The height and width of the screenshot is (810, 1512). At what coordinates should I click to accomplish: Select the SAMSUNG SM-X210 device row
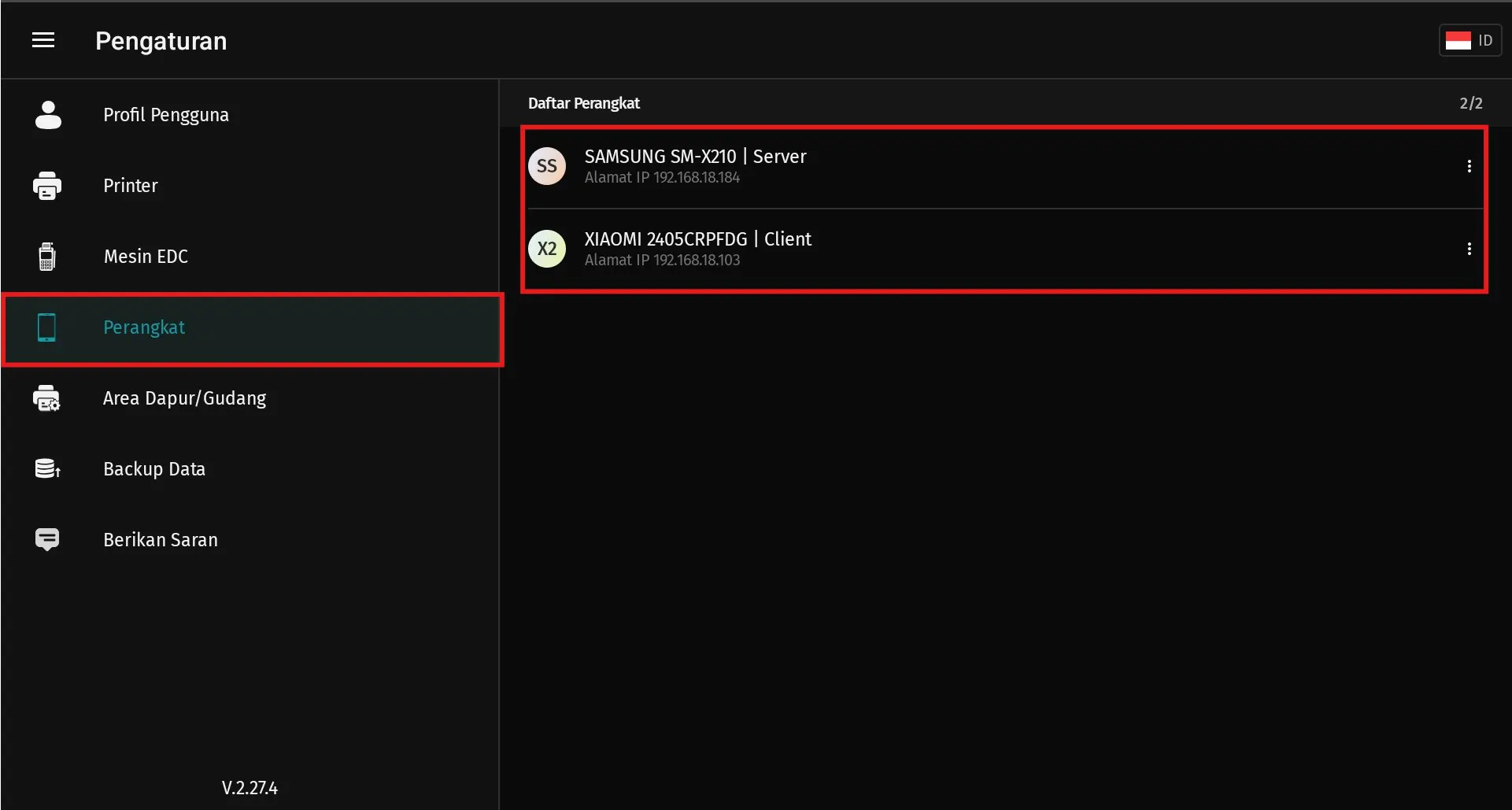coord(945,166)
